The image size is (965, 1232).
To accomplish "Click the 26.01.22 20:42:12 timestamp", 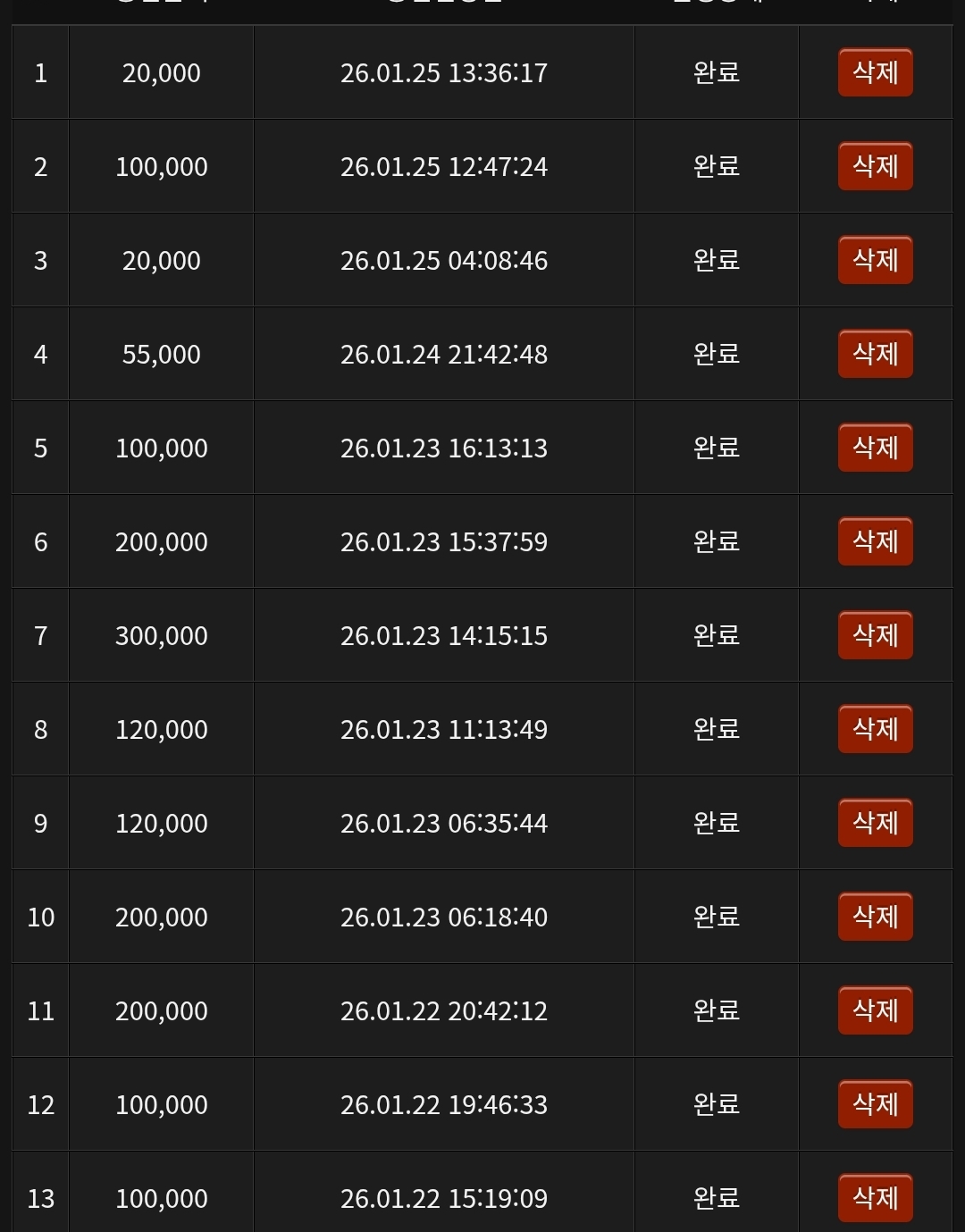I will click(x=444, y=1011).
